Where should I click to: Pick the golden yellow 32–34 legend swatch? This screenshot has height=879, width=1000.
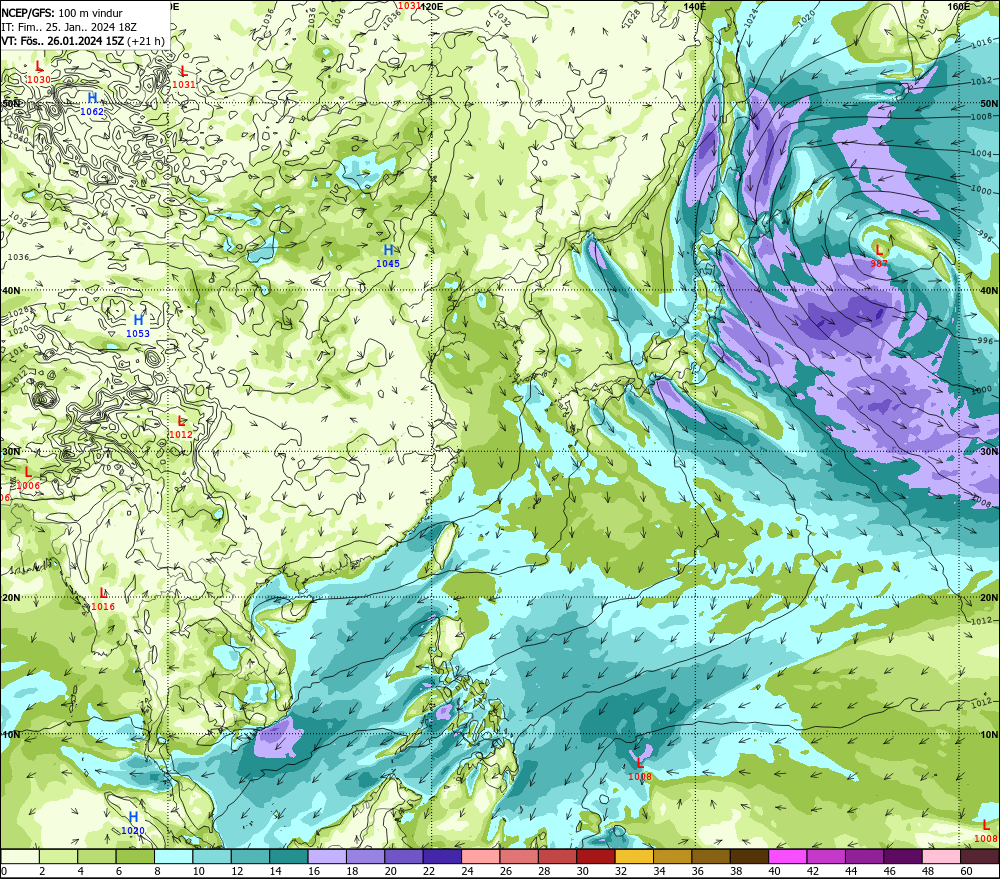click(x=634, y=856)
